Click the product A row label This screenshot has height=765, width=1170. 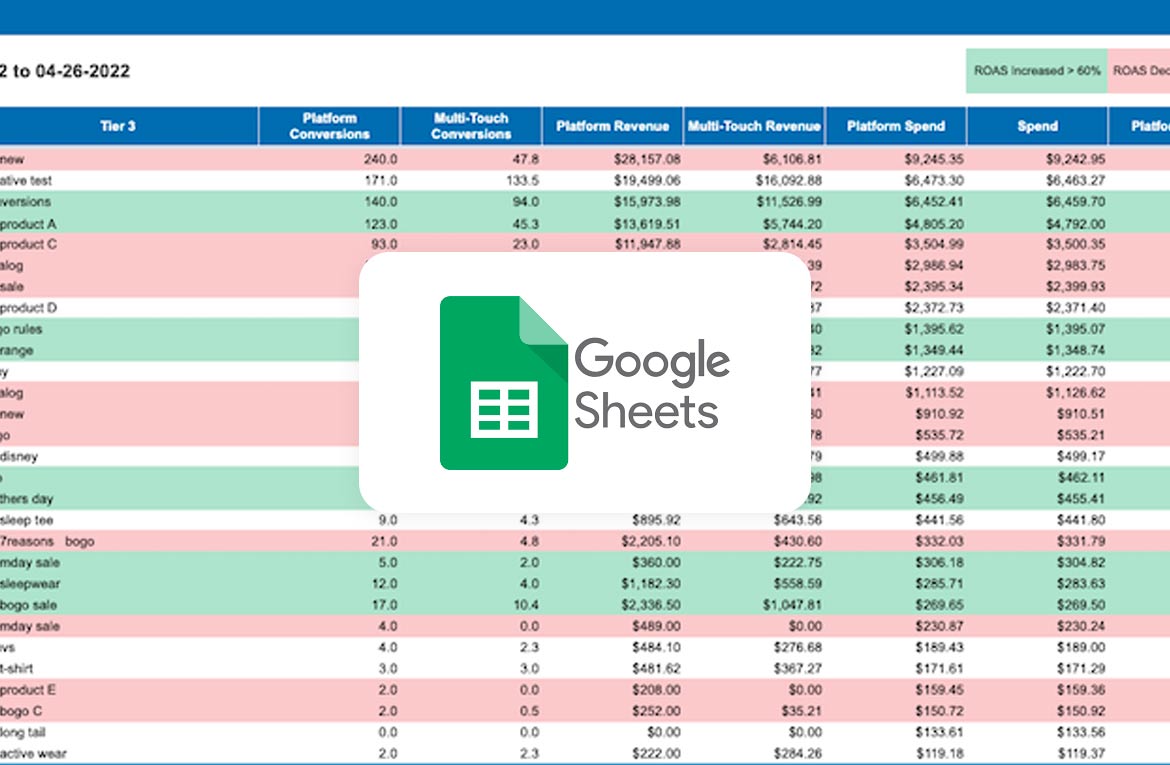[x=30, y=223]
